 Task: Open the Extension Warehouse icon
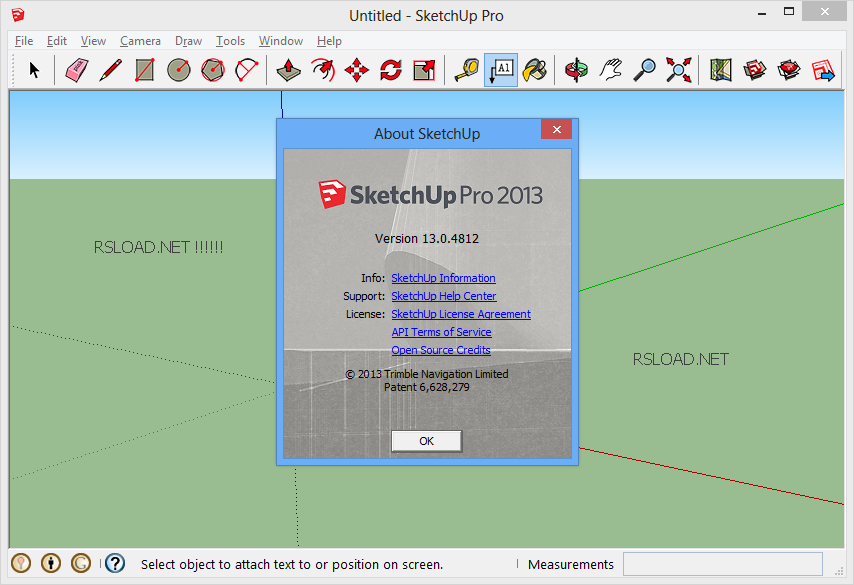pos(789,70)
